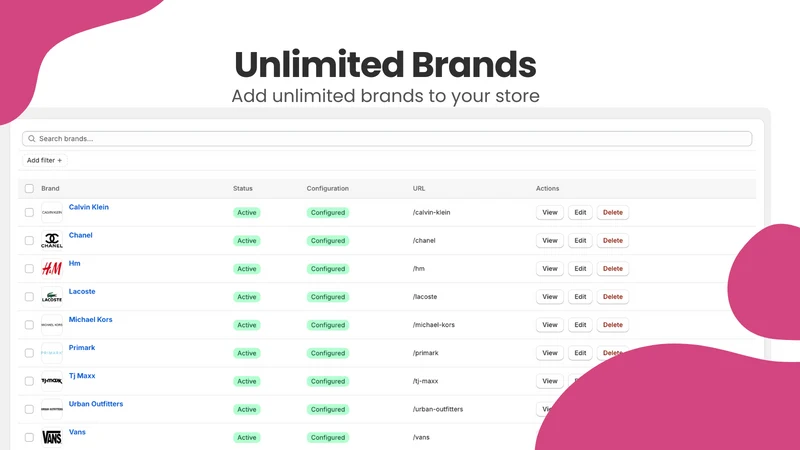The height and width of the screenshot is (450, 800).
Task: Click Edit button for Chanel
Action: (x=580, y=240)
